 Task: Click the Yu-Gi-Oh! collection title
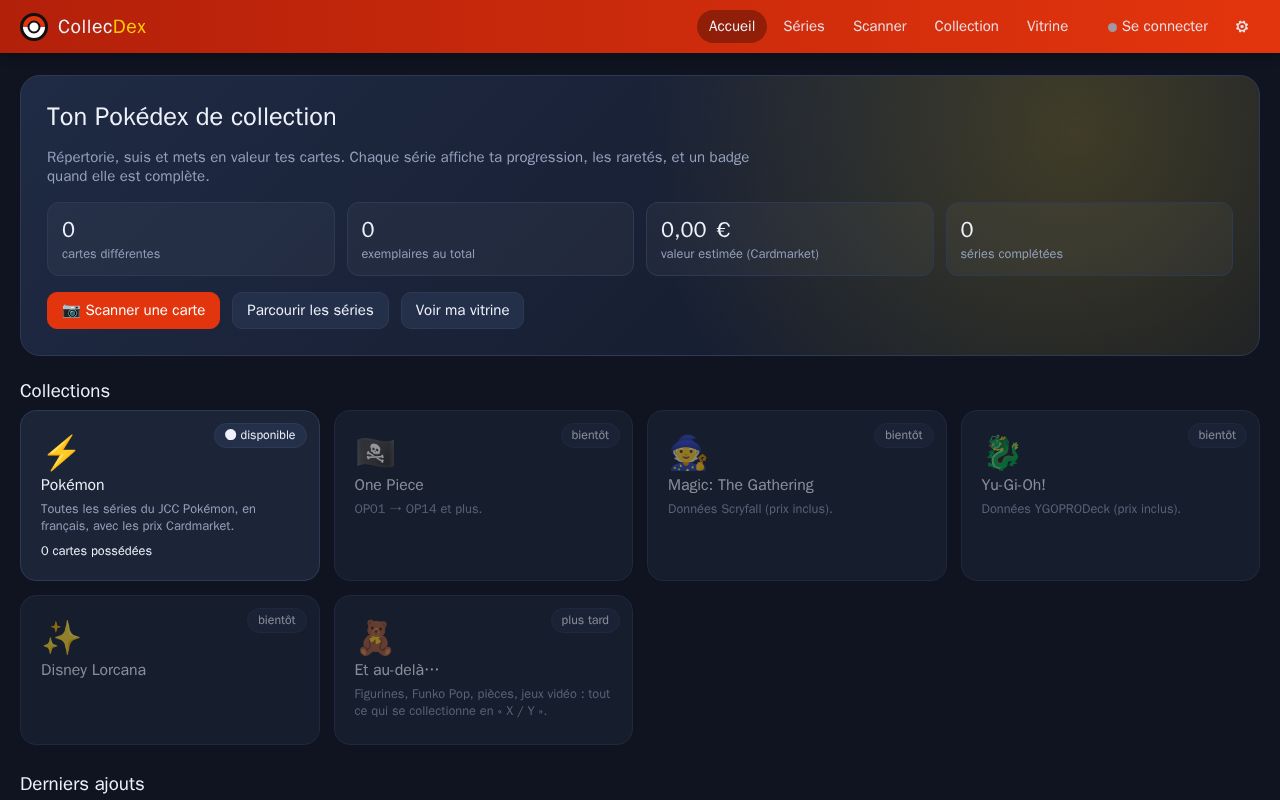1013,485
